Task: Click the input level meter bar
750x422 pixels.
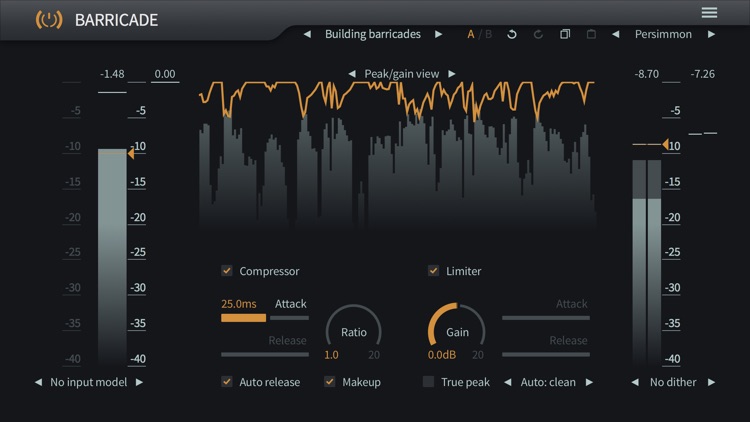Action: (x=112, y=257)
